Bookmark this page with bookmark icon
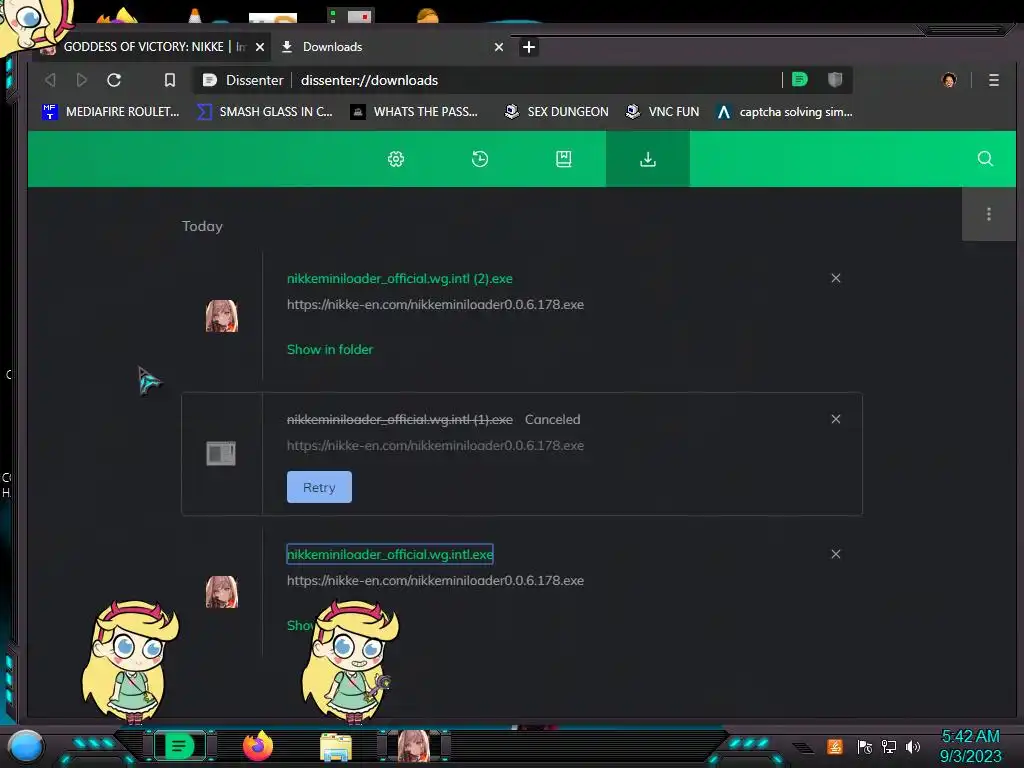 tap(170, 80)
